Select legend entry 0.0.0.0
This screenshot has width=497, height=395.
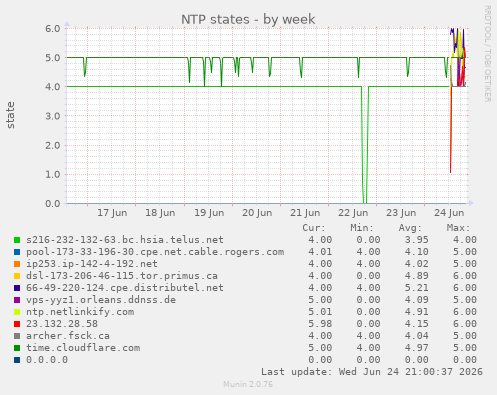pyautogui.click(x=47, y=360)
